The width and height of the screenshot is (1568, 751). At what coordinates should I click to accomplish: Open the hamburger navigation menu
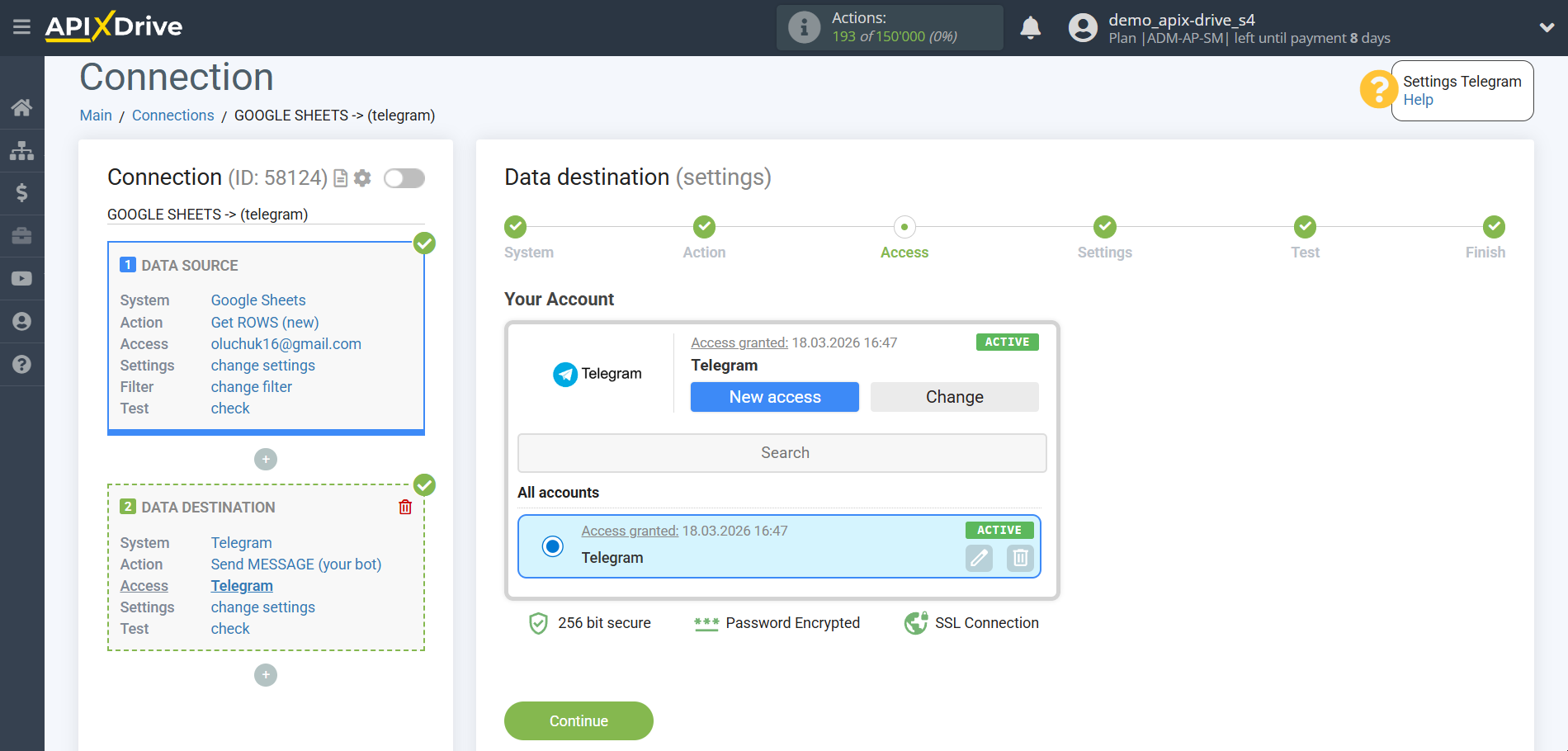[x=21, y=26]
